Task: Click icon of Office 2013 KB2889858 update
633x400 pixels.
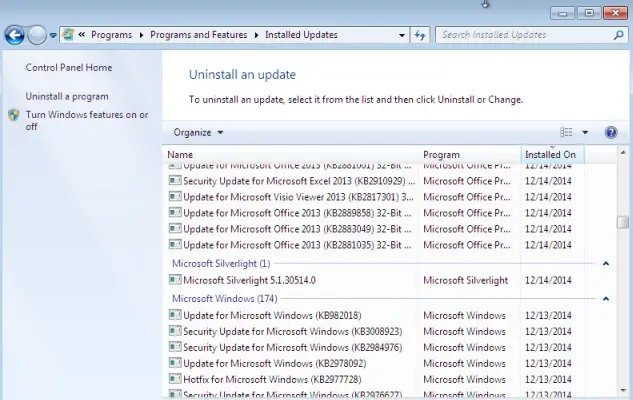Action: [x=175, y=212]
